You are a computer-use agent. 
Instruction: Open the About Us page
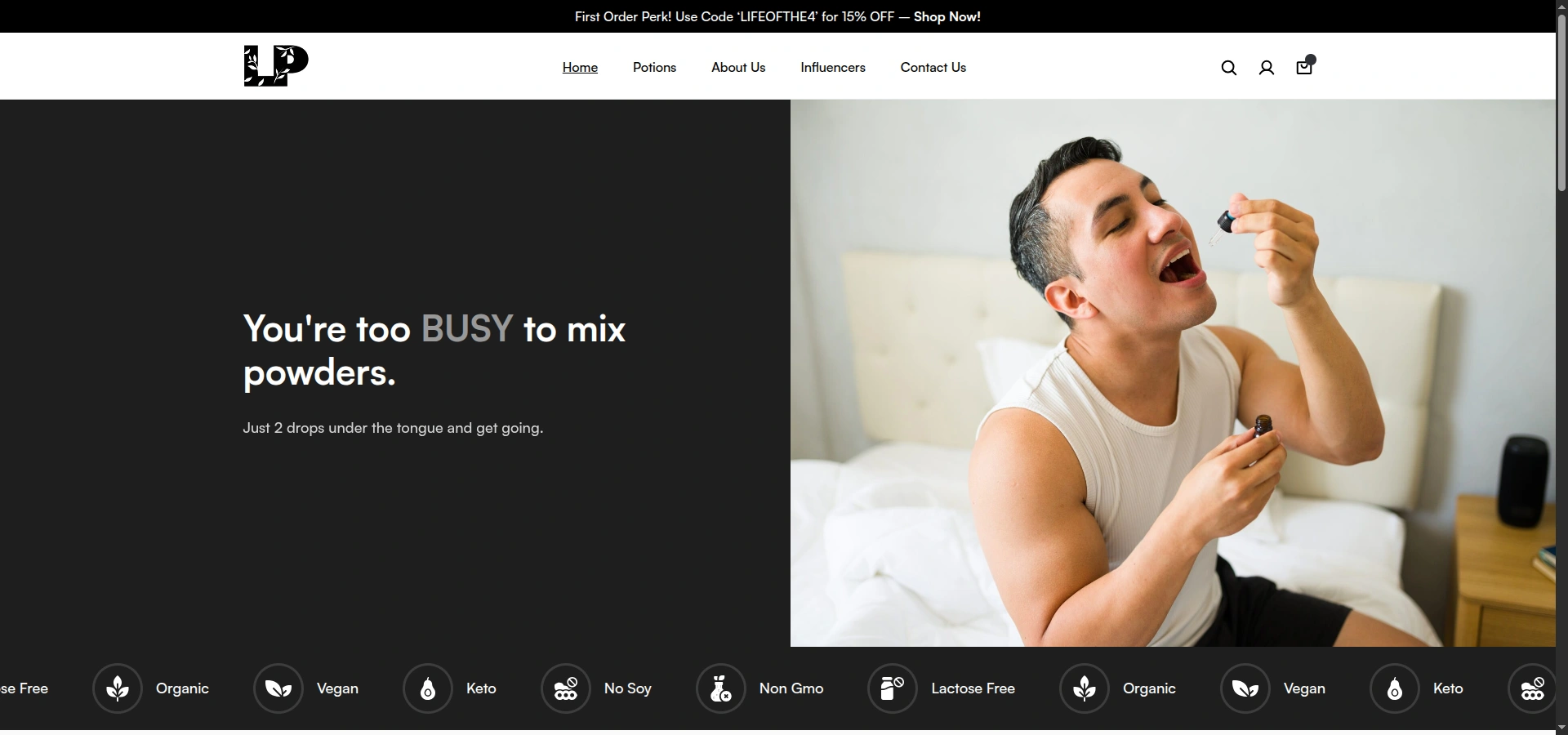738,68
